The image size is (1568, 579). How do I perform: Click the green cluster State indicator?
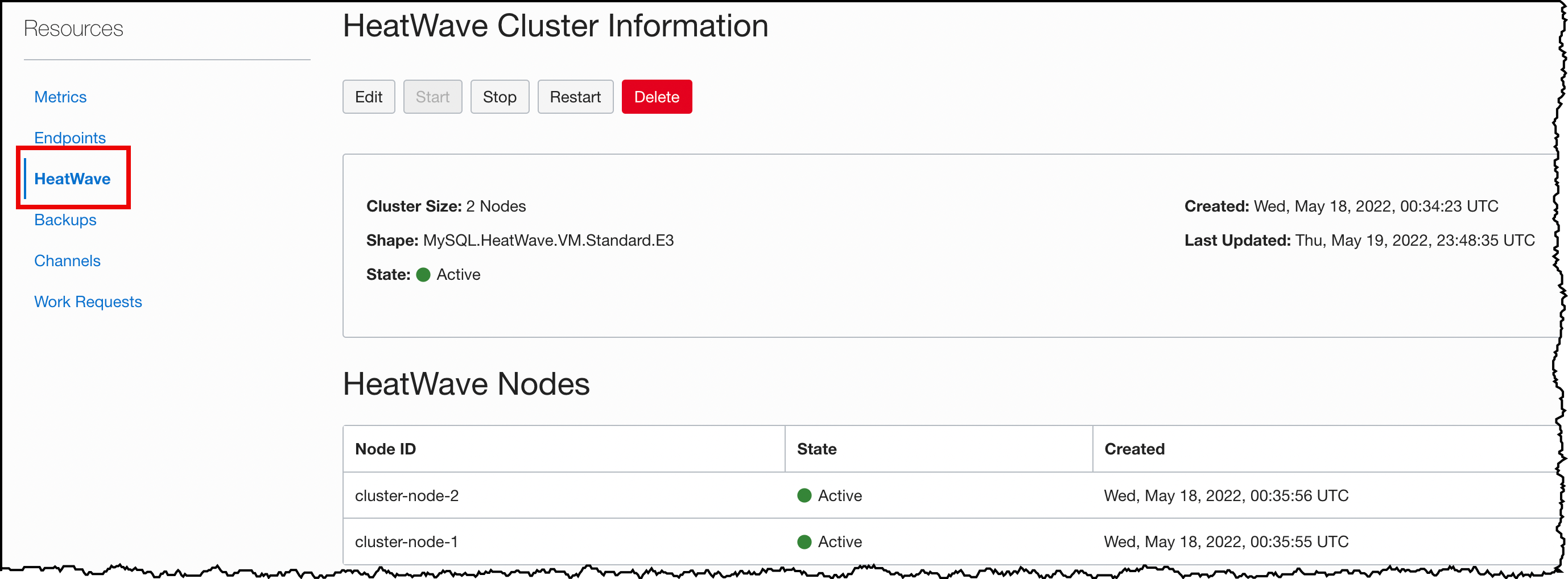(x=423, y=275)
